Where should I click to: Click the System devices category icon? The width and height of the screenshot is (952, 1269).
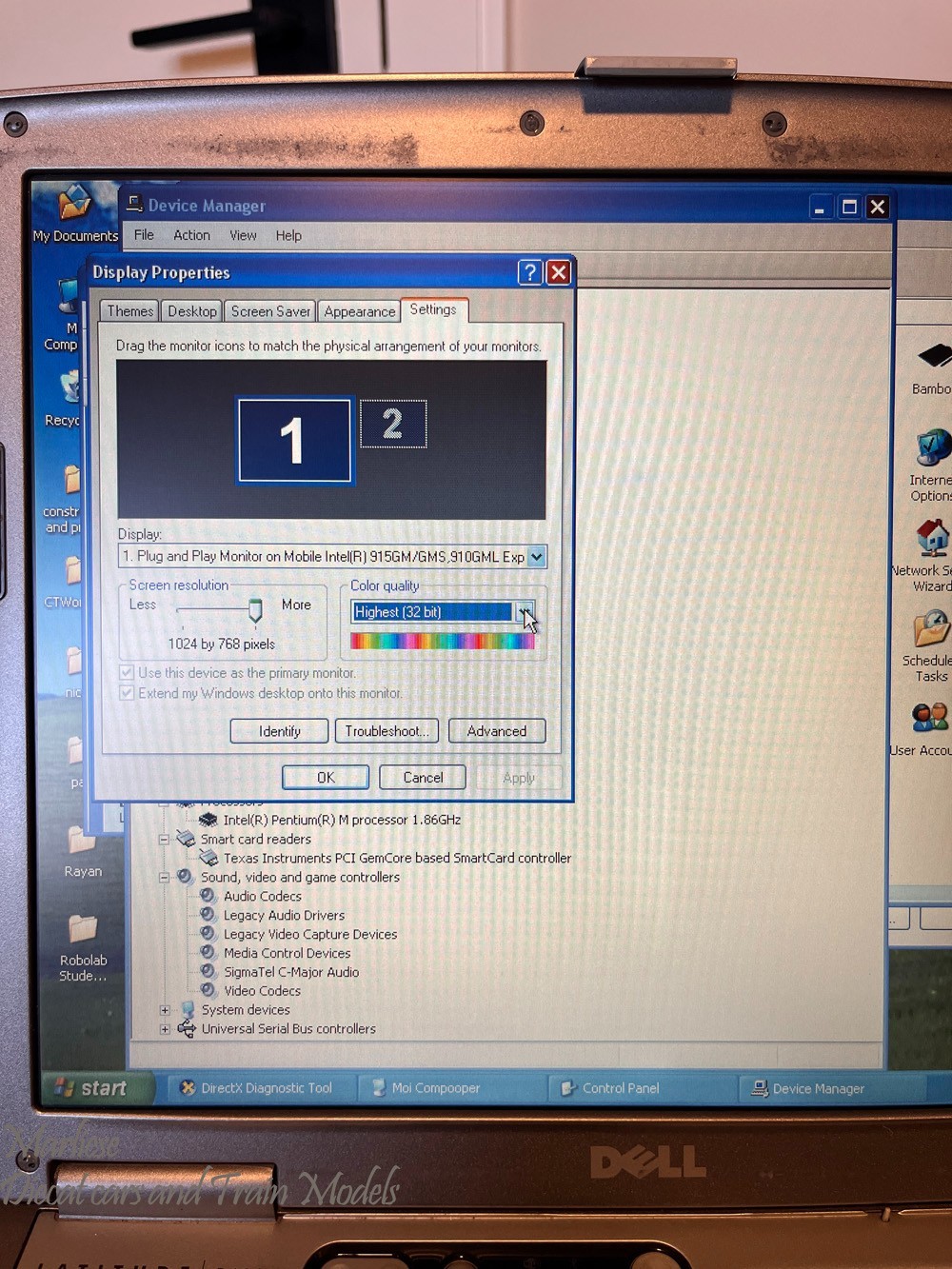point(187,1010)
